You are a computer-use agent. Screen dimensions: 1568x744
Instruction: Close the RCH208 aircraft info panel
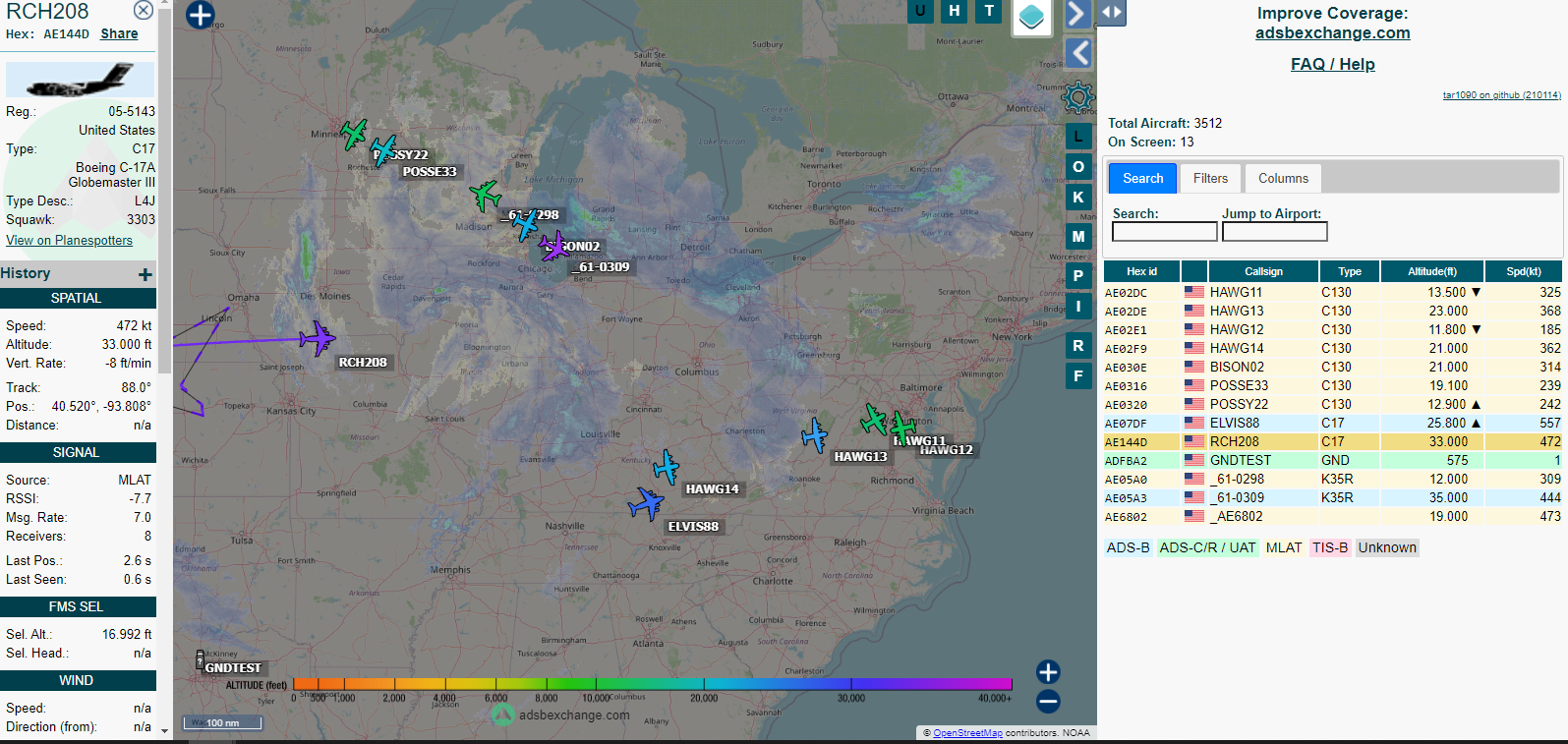pos(144,10)
